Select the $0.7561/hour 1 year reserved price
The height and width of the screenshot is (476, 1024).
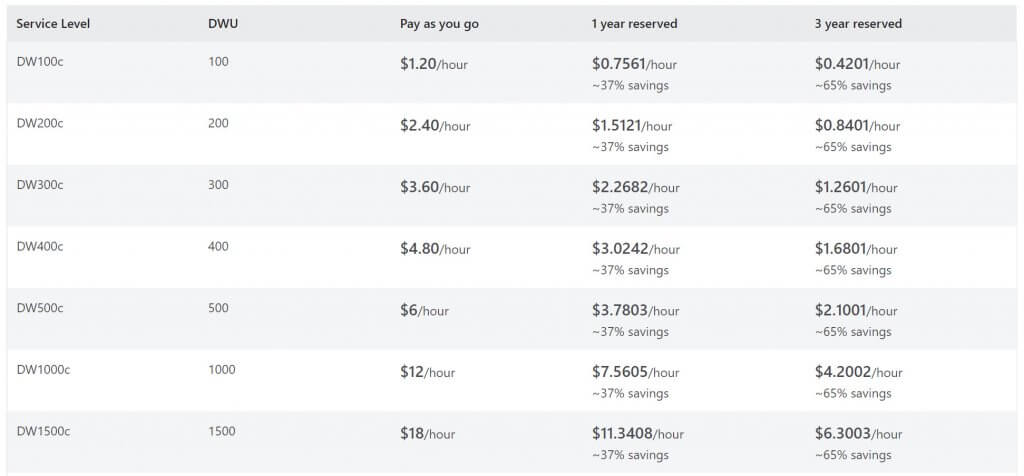click(x=632, y=65)
